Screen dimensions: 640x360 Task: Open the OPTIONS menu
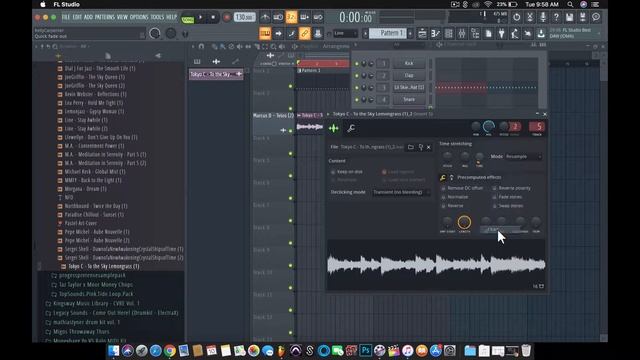click(x=139, y=17)
